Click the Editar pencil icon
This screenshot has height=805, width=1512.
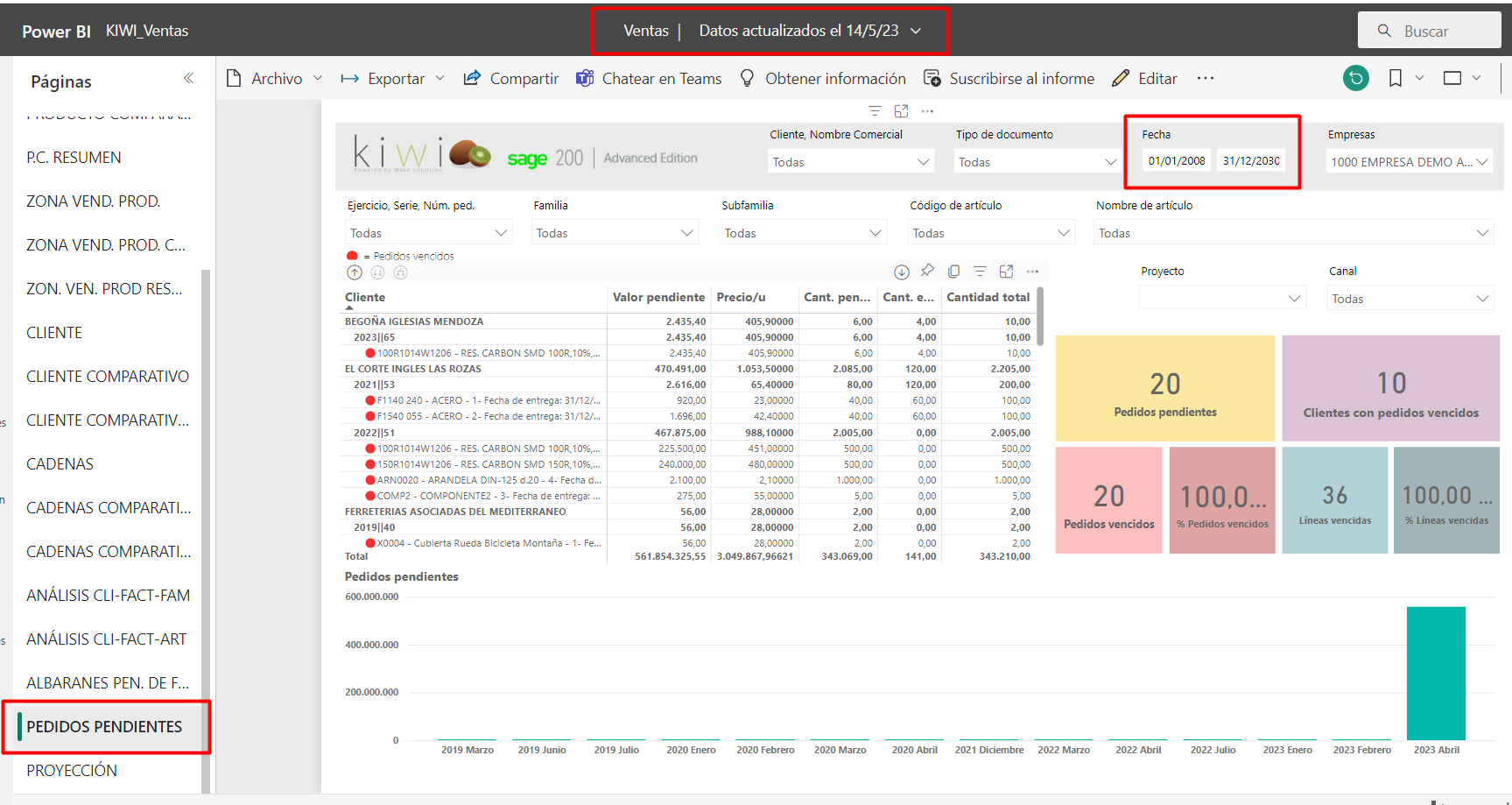pos(1121,79)
